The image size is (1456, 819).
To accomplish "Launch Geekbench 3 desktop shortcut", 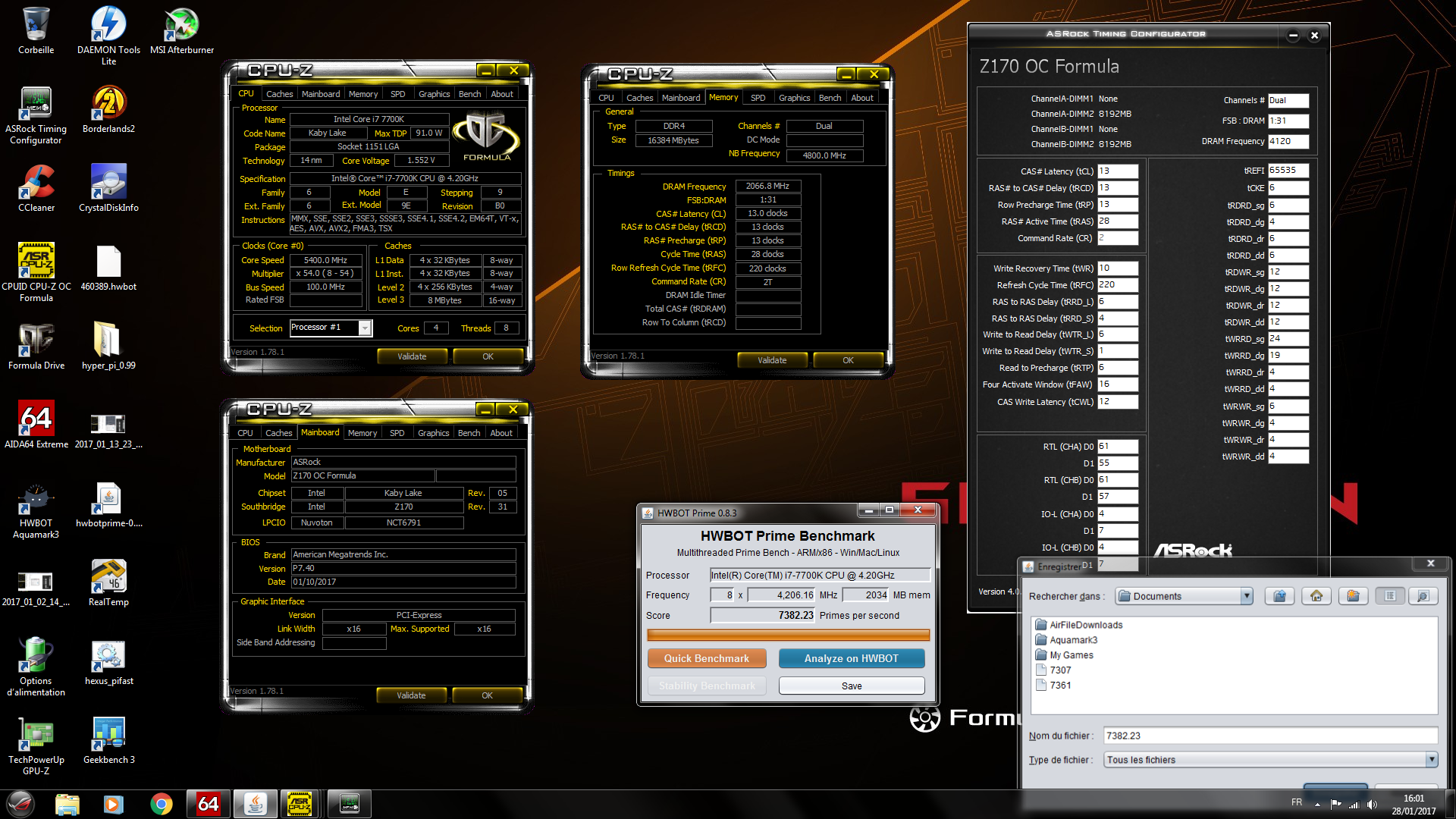I will 108,741.
